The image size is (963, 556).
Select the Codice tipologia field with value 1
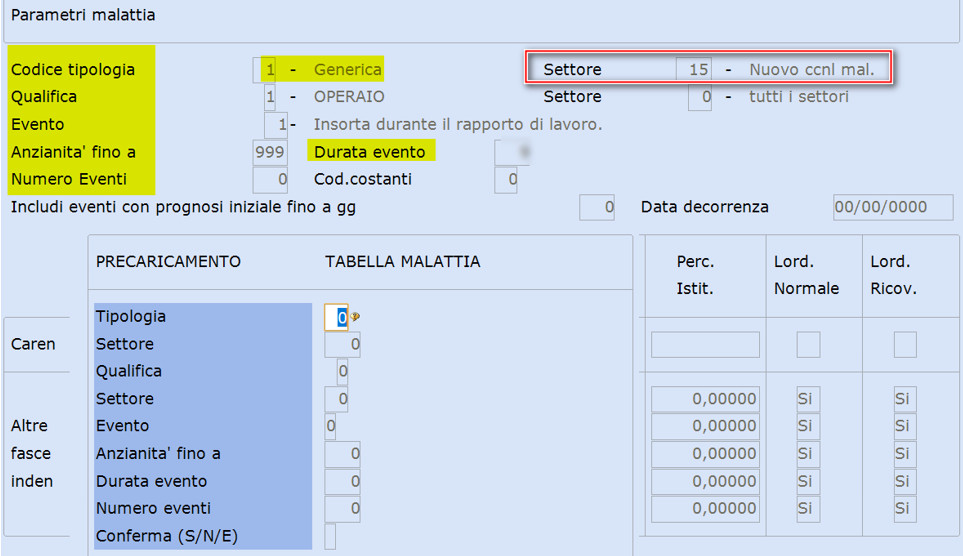click(264, 69)
